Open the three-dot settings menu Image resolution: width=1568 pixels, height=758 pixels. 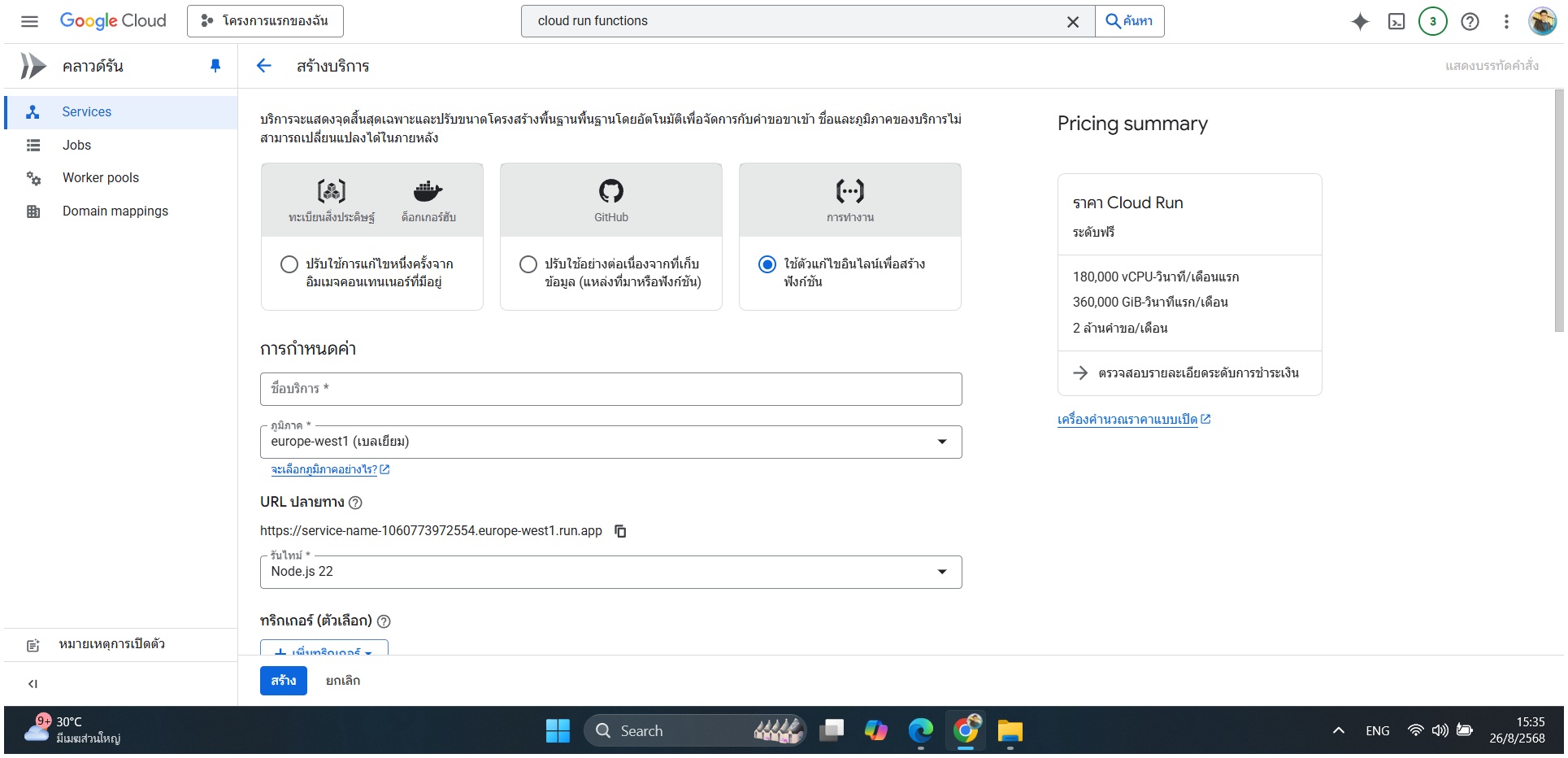(x=1506, y=22)
